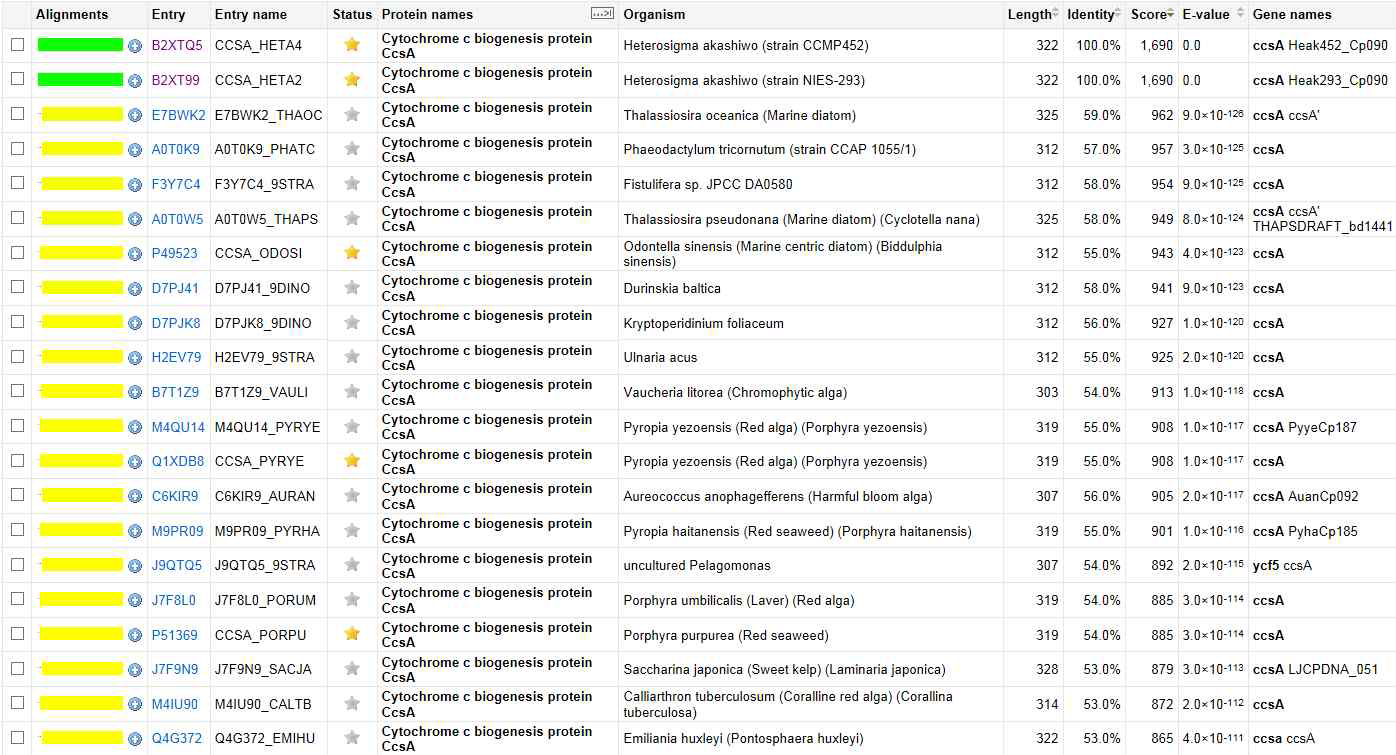Open entry link P49523
1396x755 pixels.
pos(175,253)
